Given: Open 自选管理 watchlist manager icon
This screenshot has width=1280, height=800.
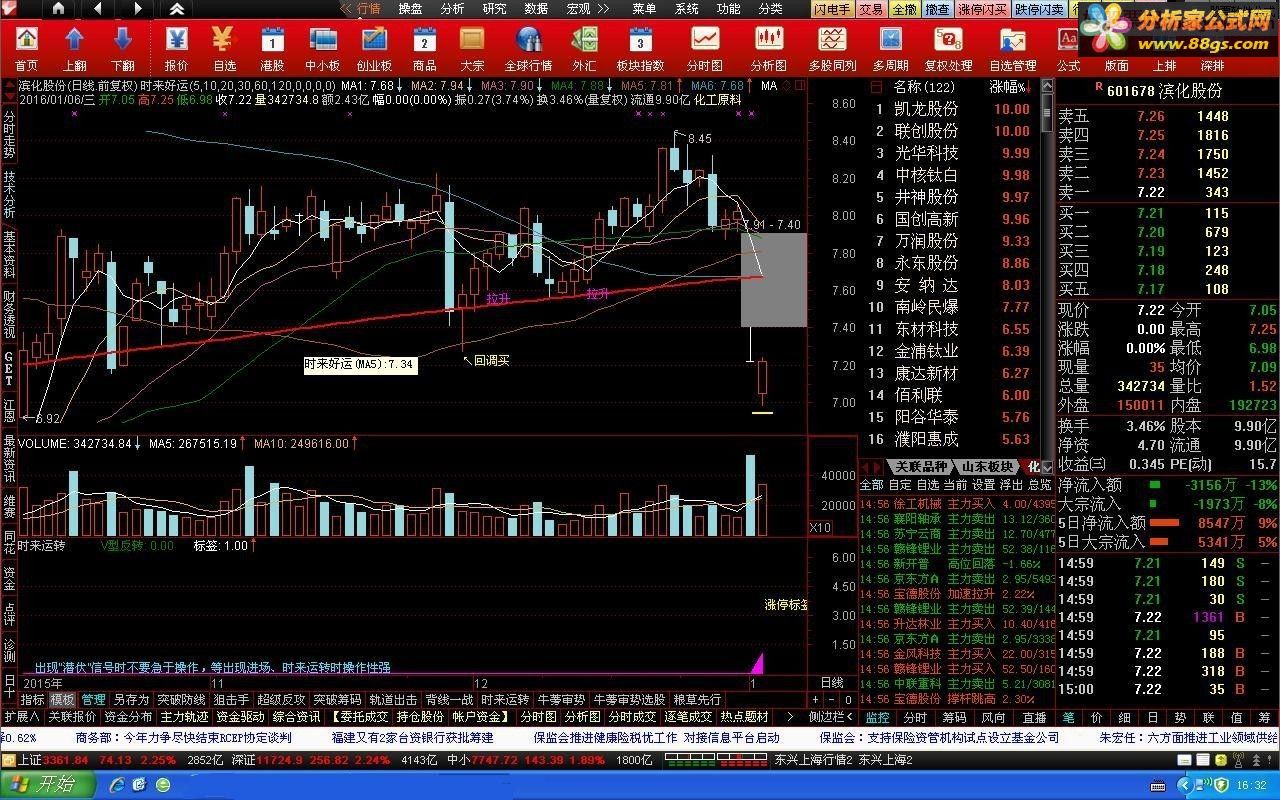Looking at the screenshot, I should (1012, 48).
